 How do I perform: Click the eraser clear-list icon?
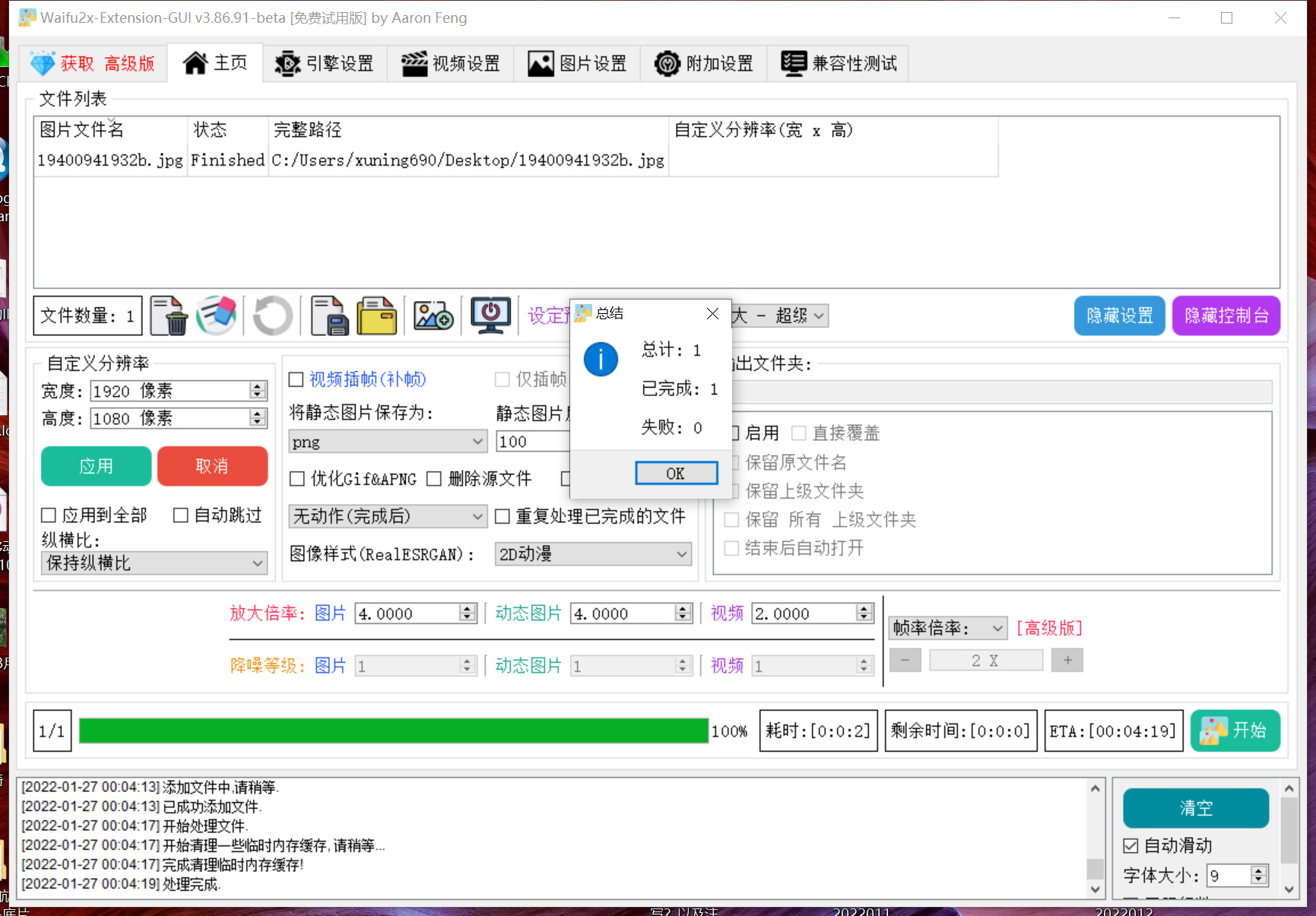[217, 315]
